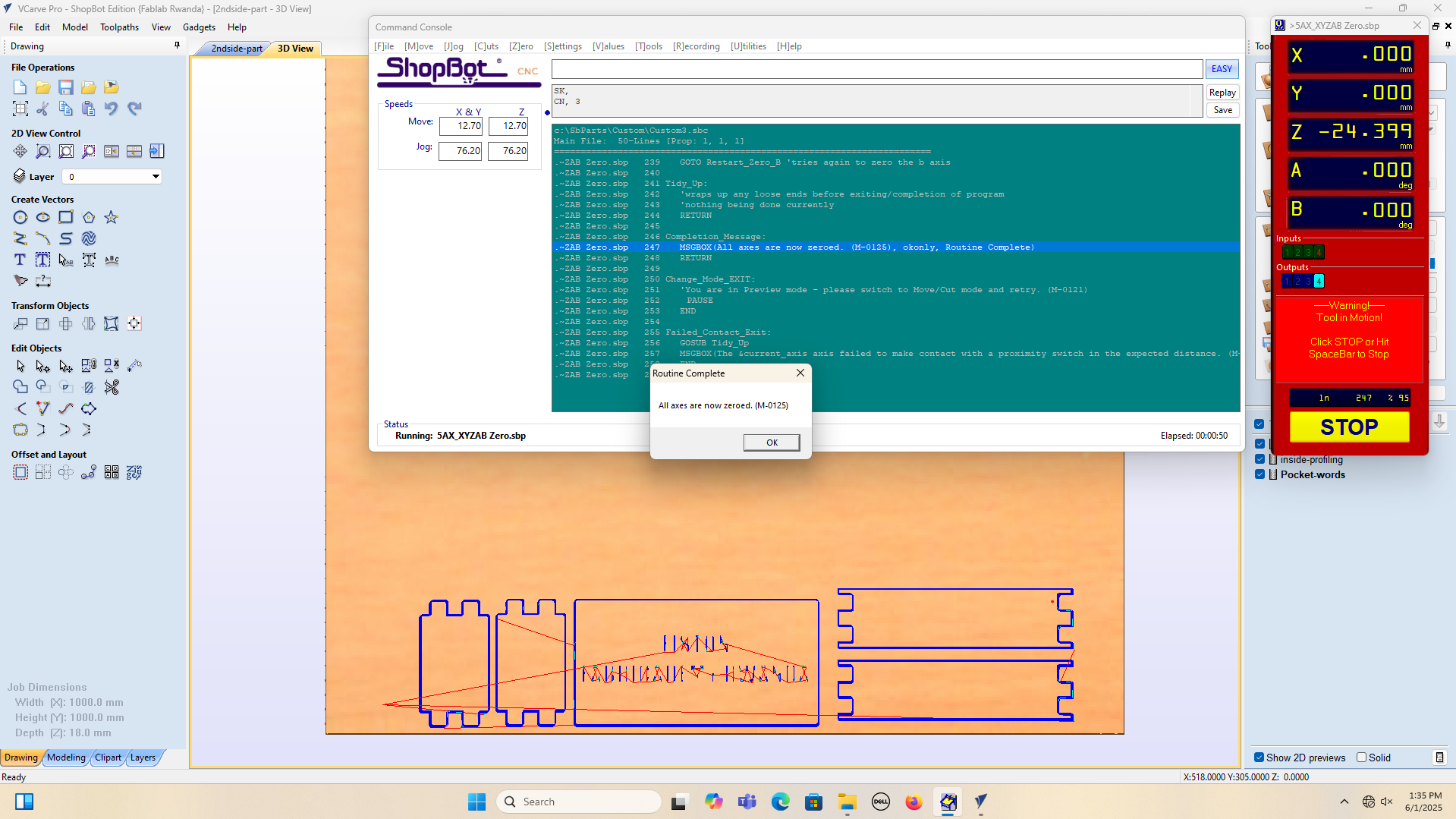Click the EASY button
Screen dimensions: 1456x819
[1222, 69]
